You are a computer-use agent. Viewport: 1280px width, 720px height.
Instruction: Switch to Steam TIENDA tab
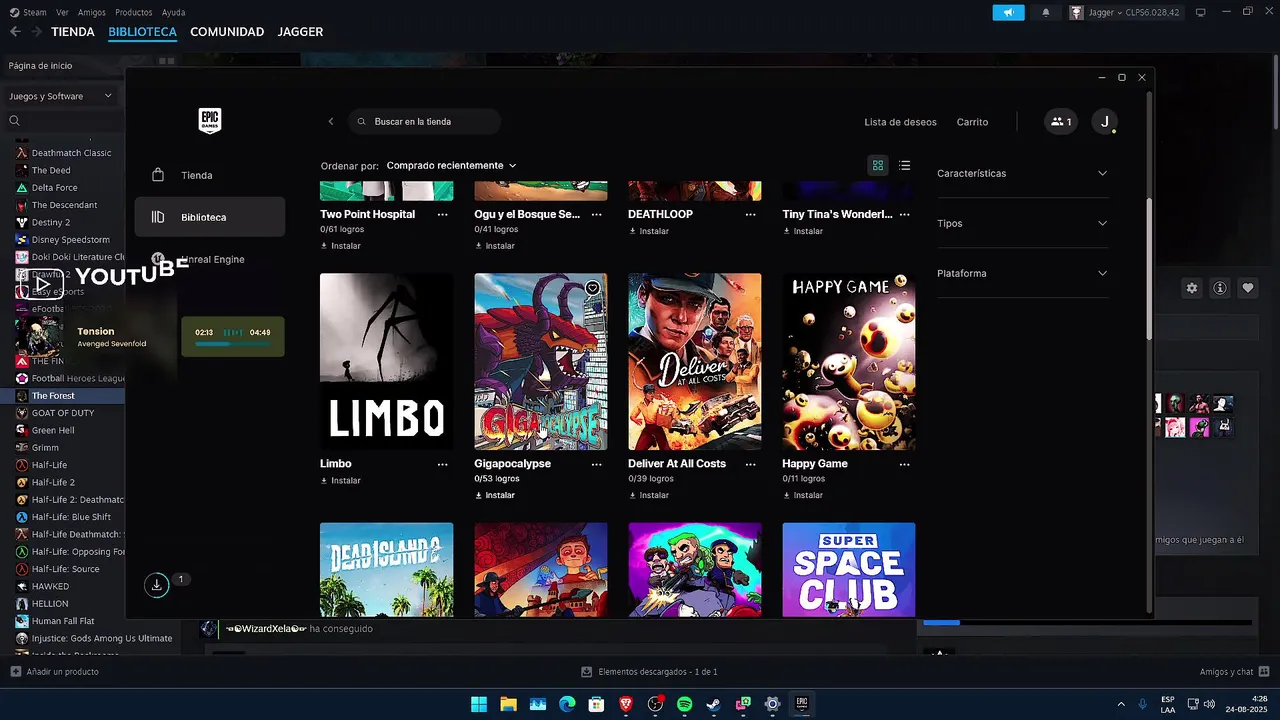[73, 32]
